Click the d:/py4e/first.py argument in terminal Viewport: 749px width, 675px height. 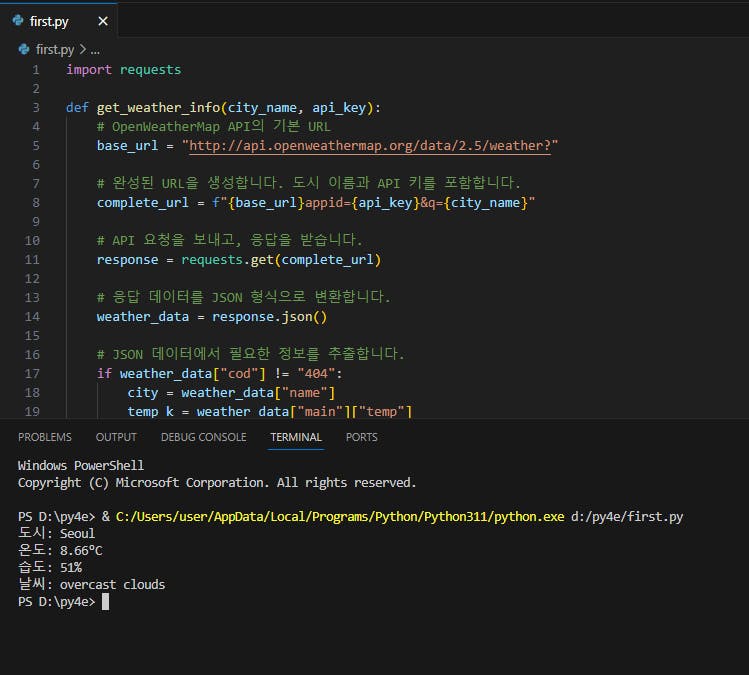pyautogui.click(x=627, y=516)
